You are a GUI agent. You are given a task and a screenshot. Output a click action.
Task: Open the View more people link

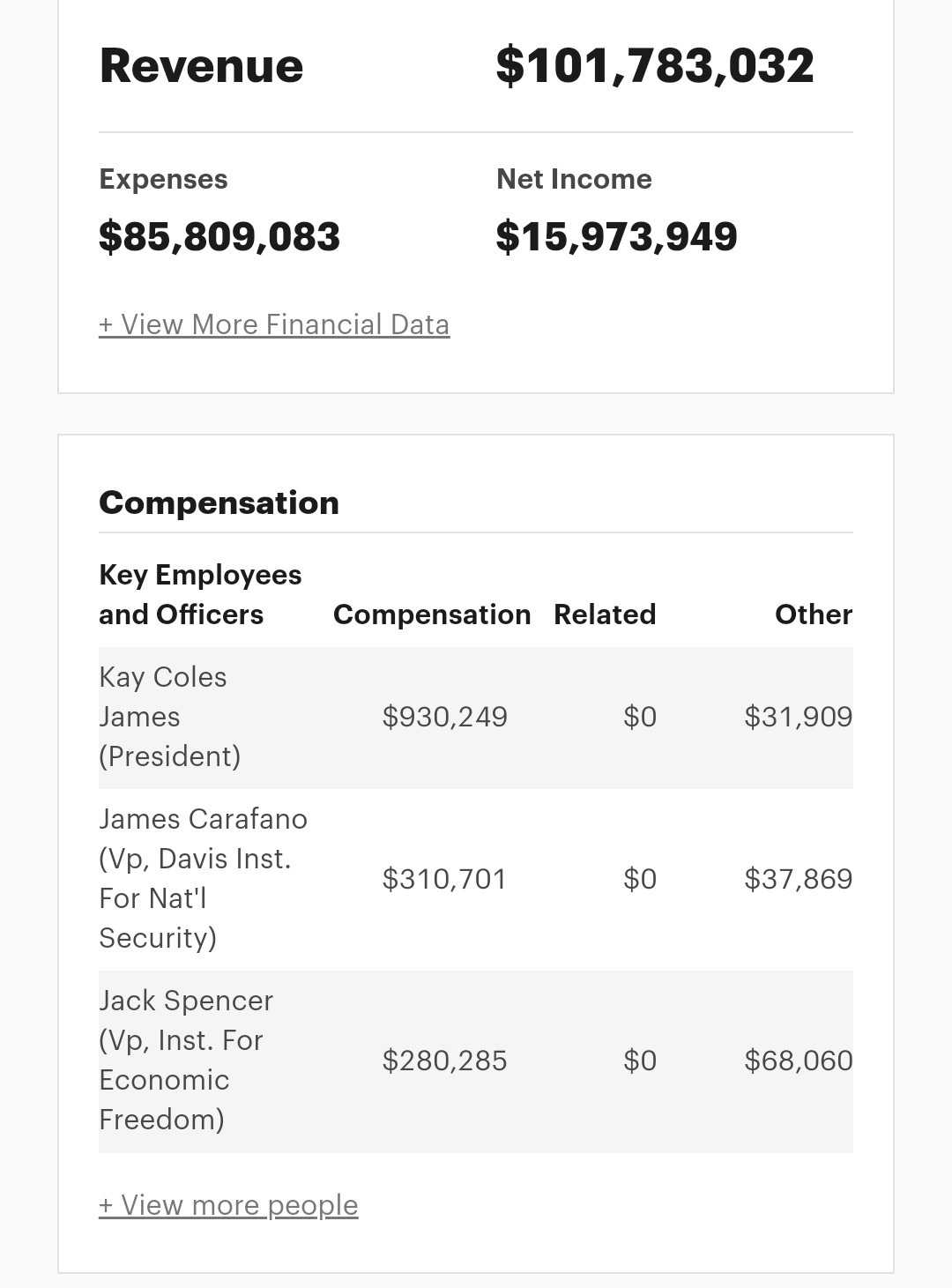[x=228, y=1204]
